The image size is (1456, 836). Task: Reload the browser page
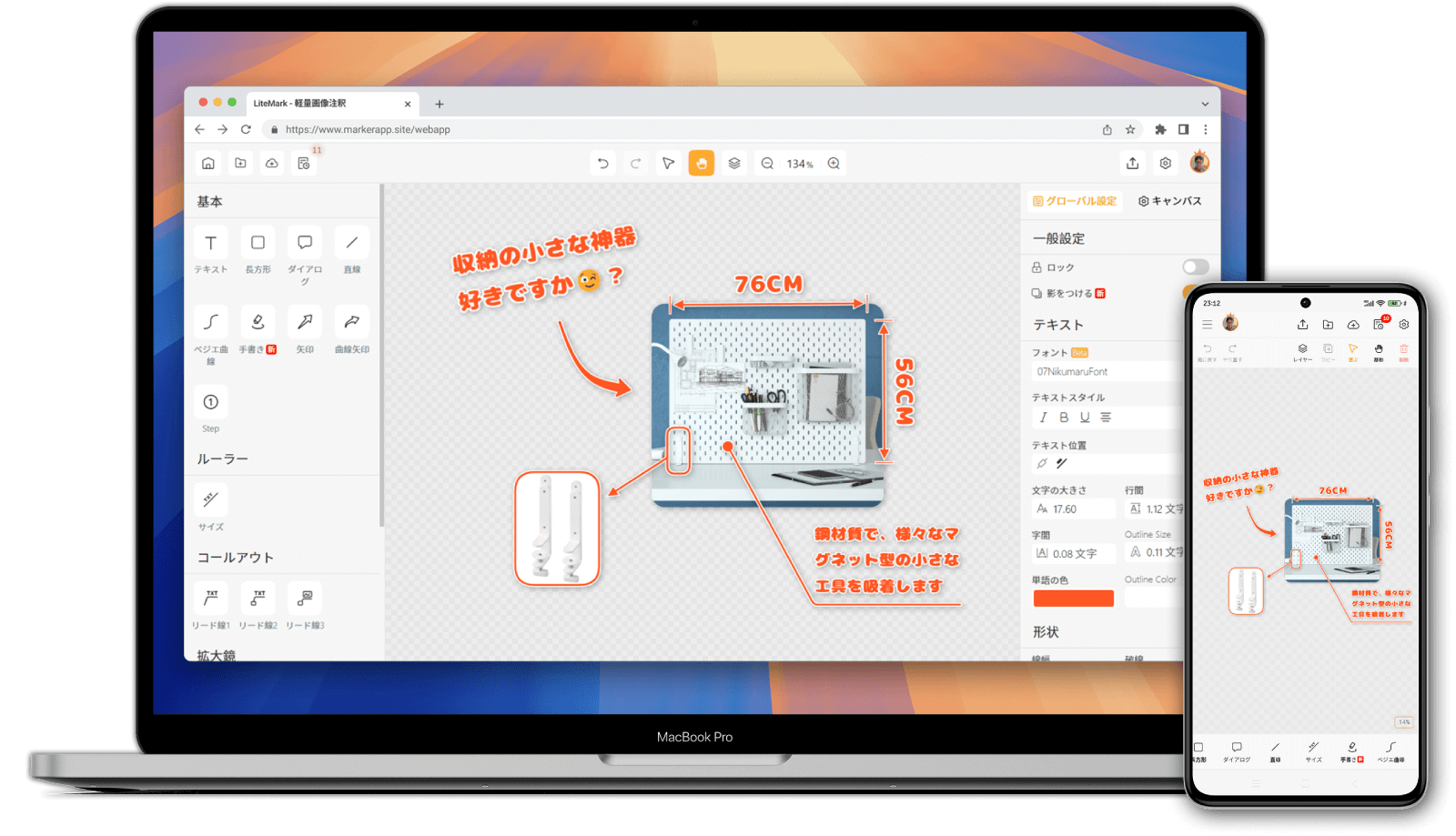246,129
